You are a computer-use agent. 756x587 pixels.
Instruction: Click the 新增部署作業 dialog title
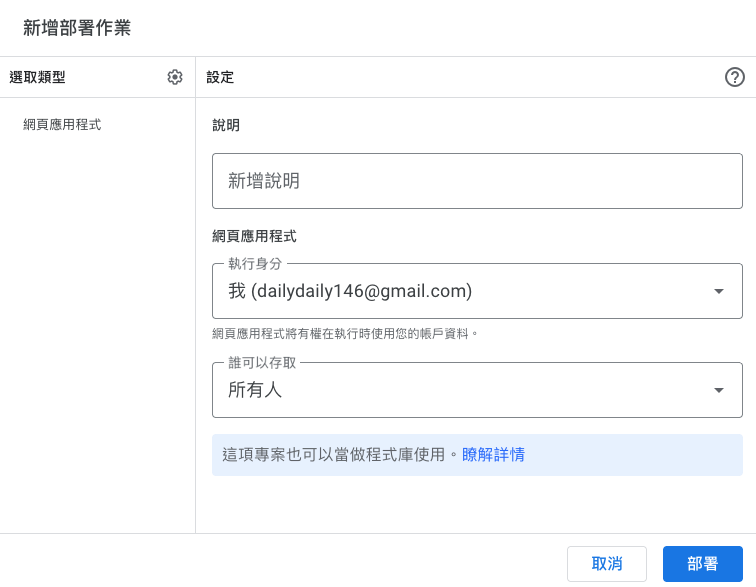(77, 28)
